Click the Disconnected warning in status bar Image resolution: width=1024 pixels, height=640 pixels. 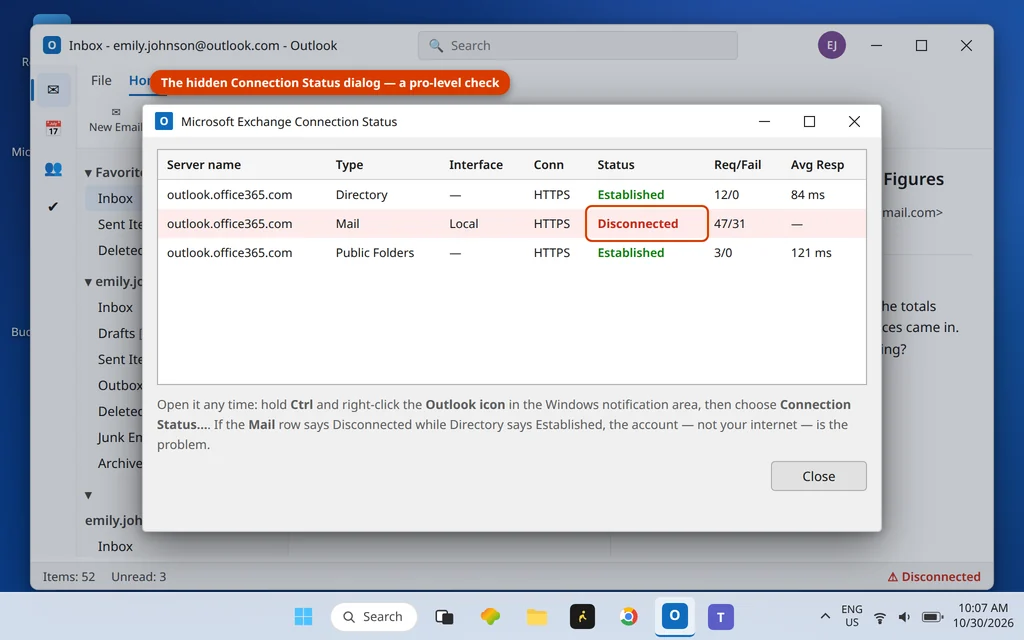[934, 577]
